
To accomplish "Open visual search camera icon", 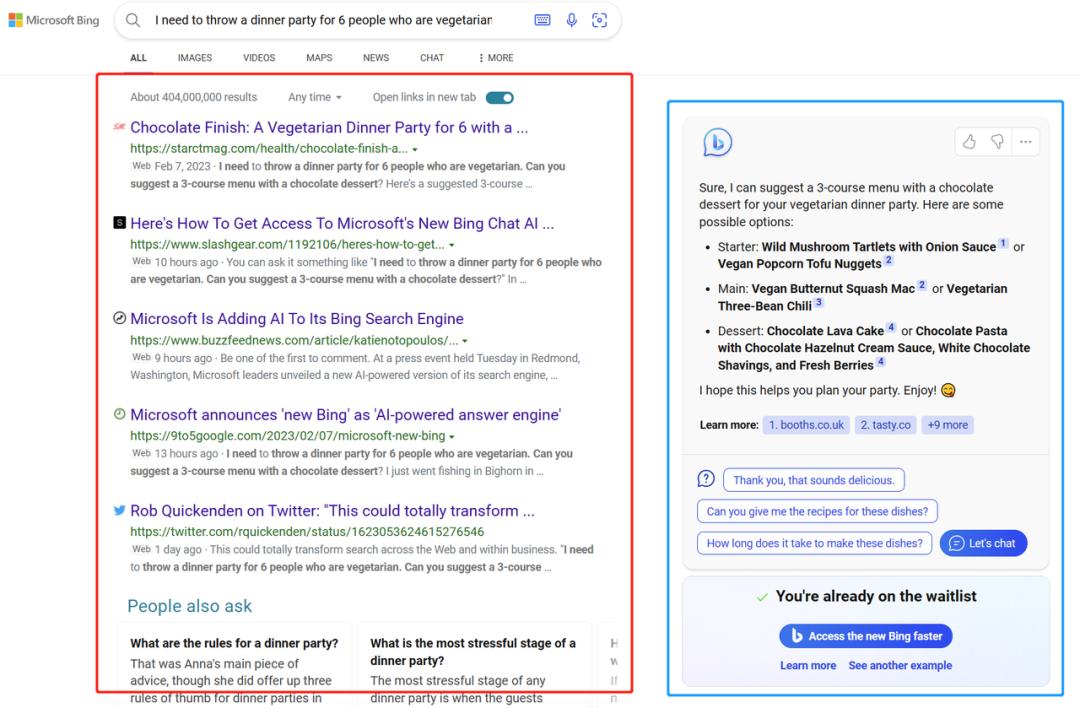I will 599,20.
